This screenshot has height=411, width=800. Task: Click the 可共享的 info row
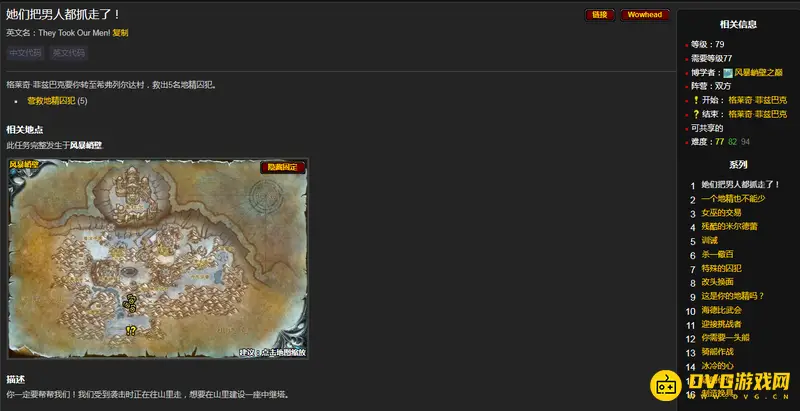pos(707,128)
